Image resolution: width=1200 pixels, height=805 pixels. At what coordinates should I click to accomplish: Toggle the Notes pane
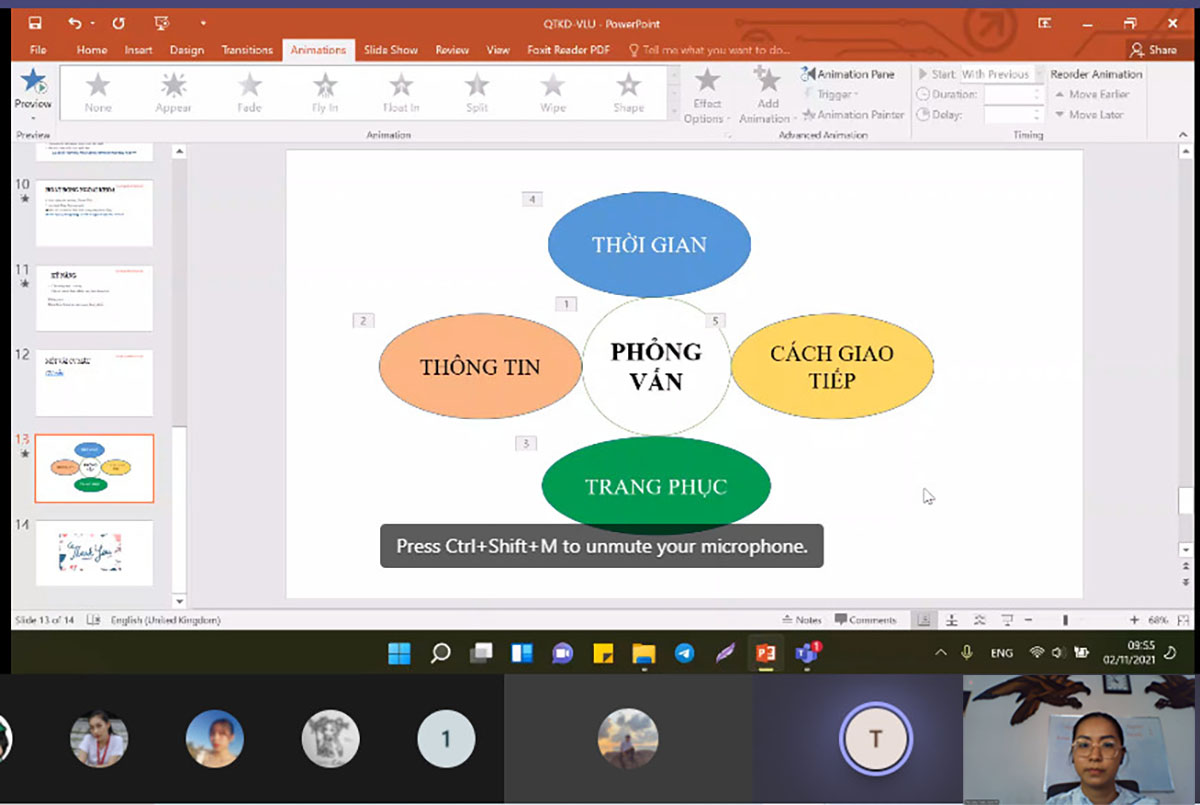point(802,620)
